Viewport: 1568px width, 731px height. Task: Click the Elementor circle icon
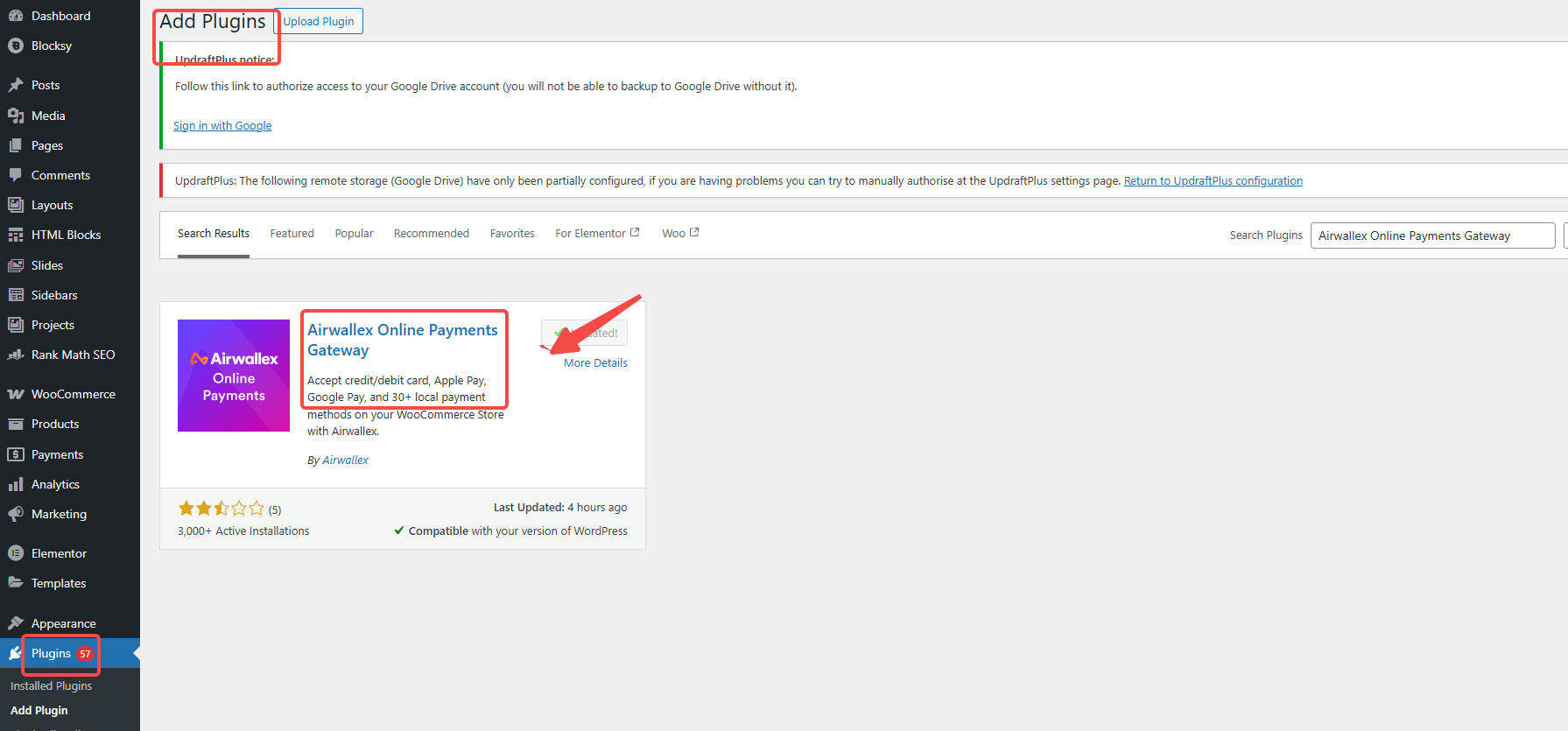[x=16, y=553]
